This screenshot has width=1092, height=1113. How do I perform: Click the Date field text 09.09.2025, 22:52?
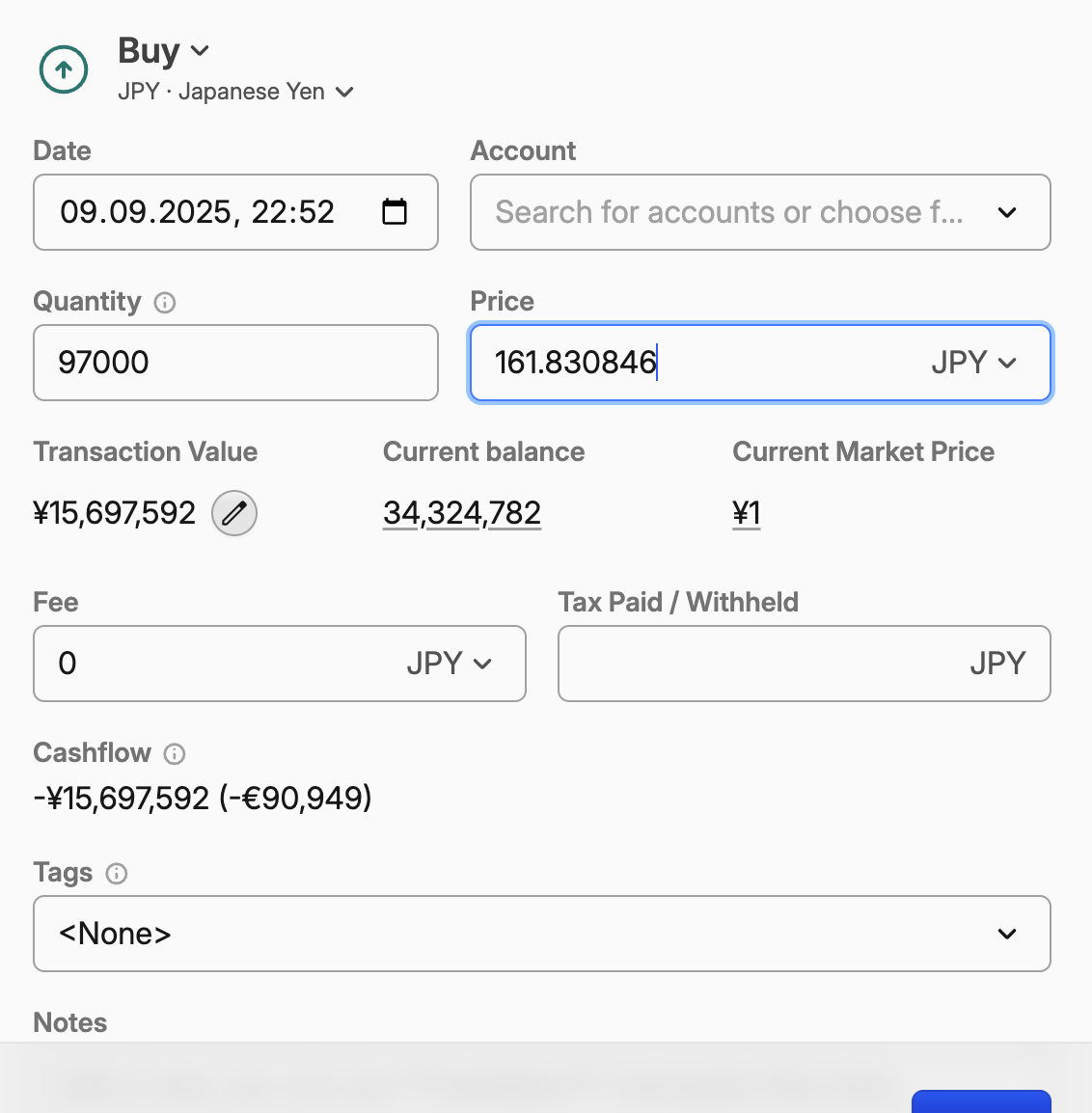pyautogui.click(x=198, y=212)
